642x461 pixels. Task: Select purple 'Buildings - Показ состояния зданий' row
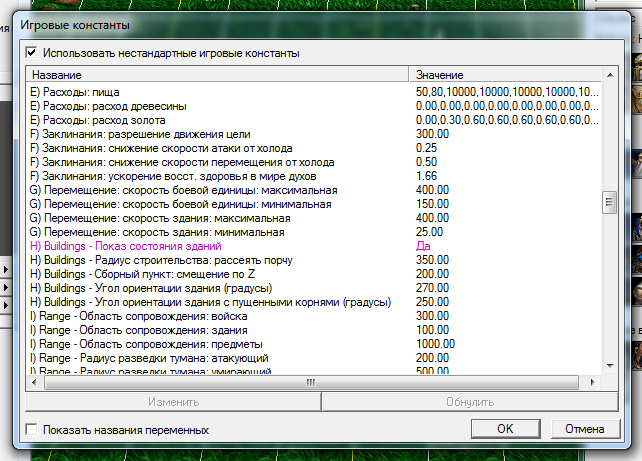click(314, 246)
